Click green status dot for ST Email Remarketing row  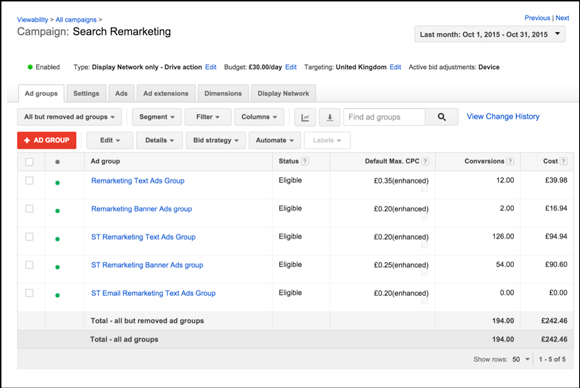57,295
